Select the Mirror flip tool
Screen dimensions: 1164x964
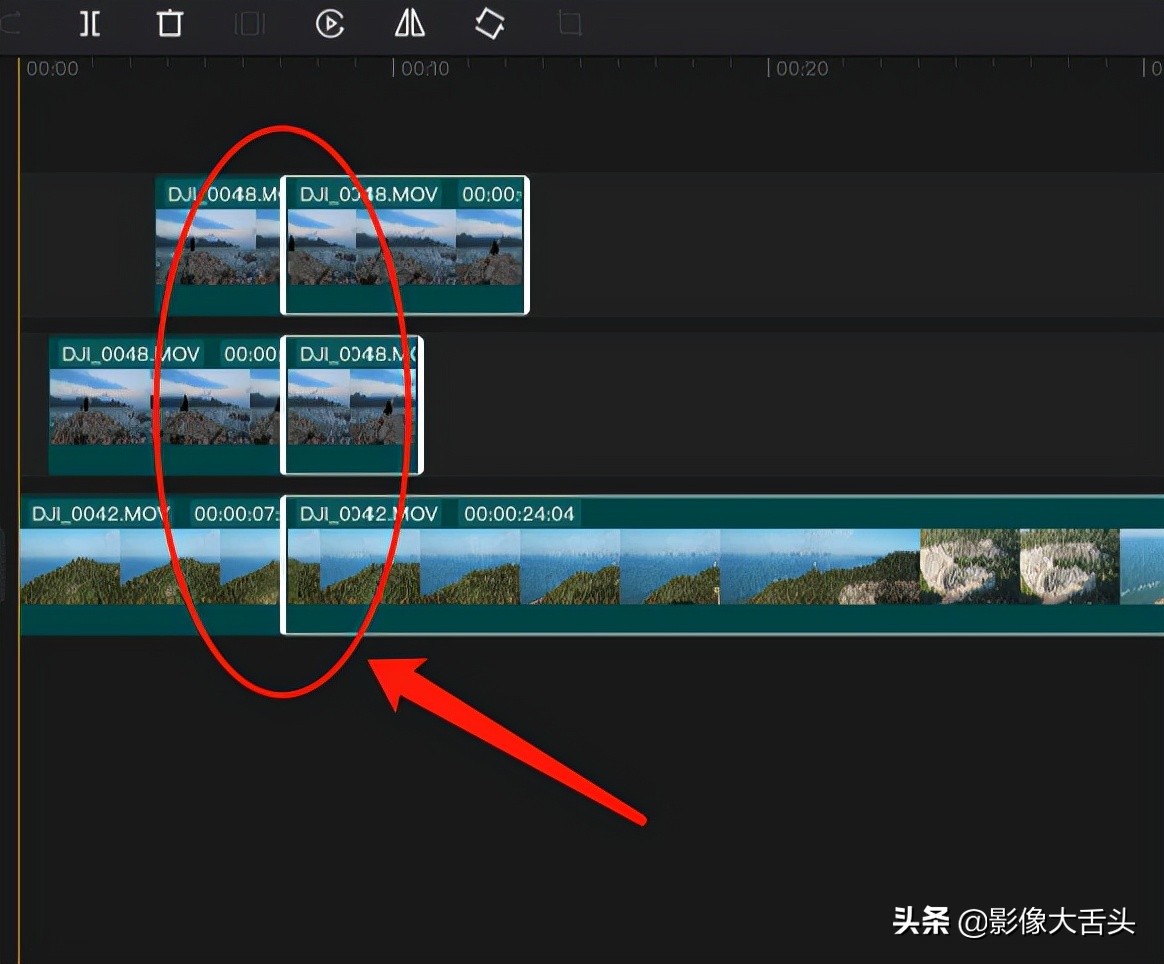pyautogui.click(x=410, y=23)
